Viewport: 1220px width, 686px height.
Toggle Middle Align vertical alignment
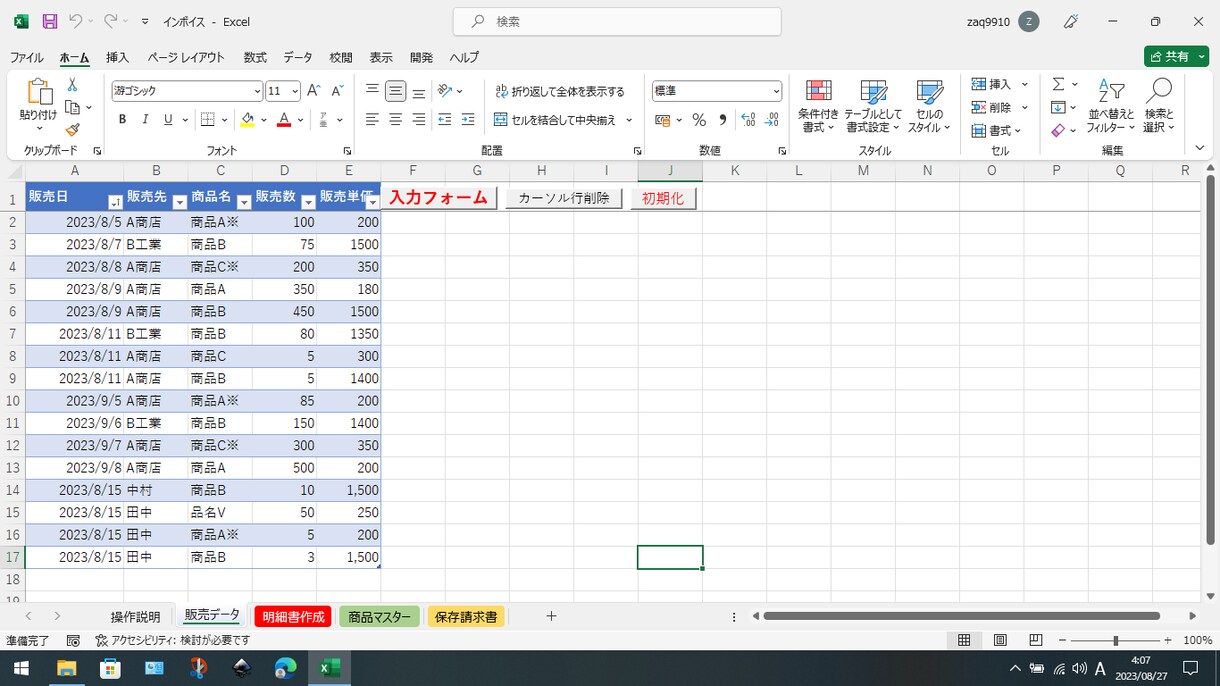pyautogui.click(x=396, y=91)
